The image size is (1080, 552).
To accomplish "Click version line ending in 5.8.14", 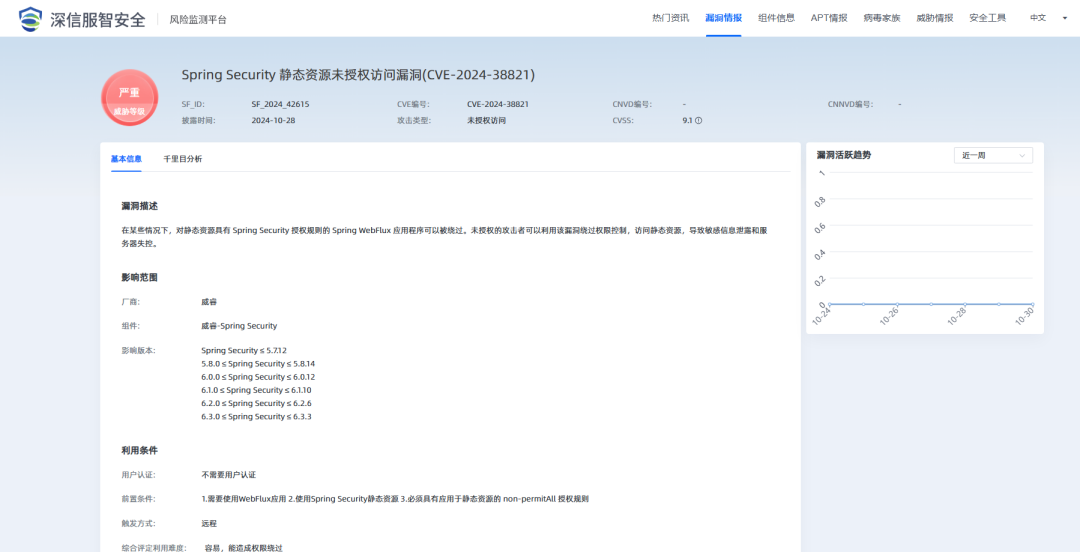I will pyautogui.click(x=258, y=363).
